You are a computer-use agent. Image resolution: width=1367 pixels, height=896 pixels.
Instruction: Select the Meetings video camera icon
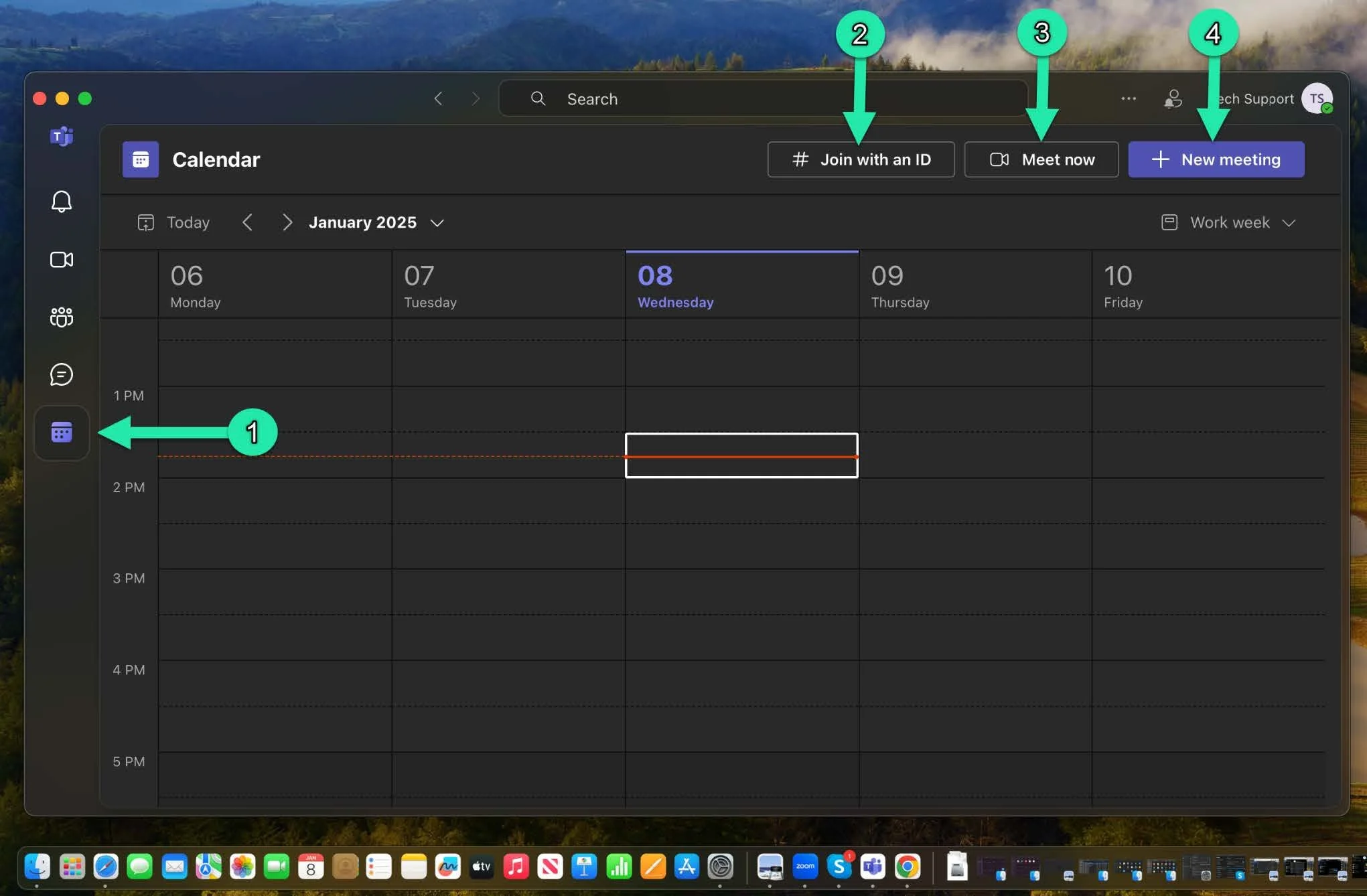61,260
